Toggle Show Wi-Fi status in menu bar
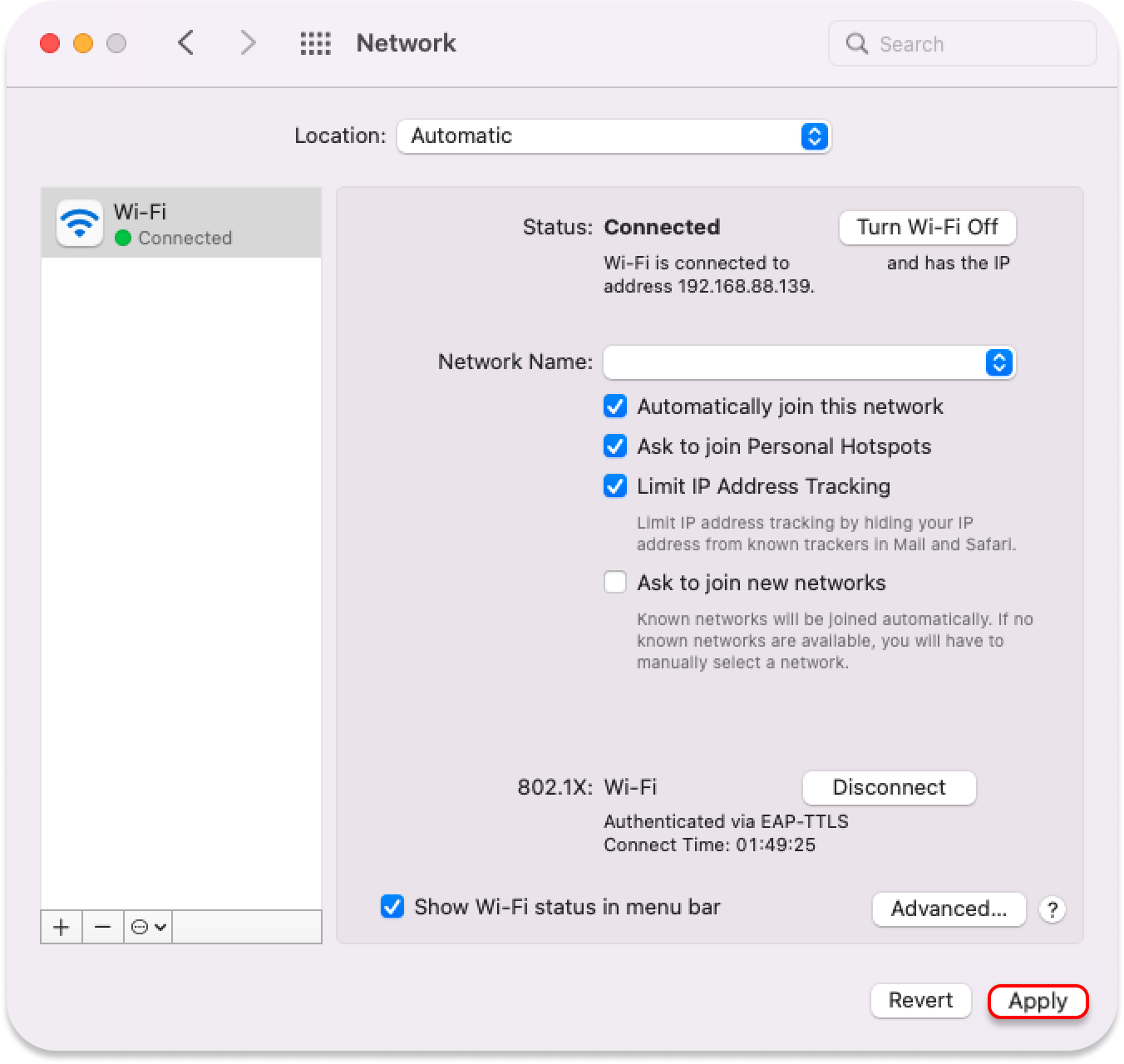Screen dimensions: 1124x1064 [392, 907]
